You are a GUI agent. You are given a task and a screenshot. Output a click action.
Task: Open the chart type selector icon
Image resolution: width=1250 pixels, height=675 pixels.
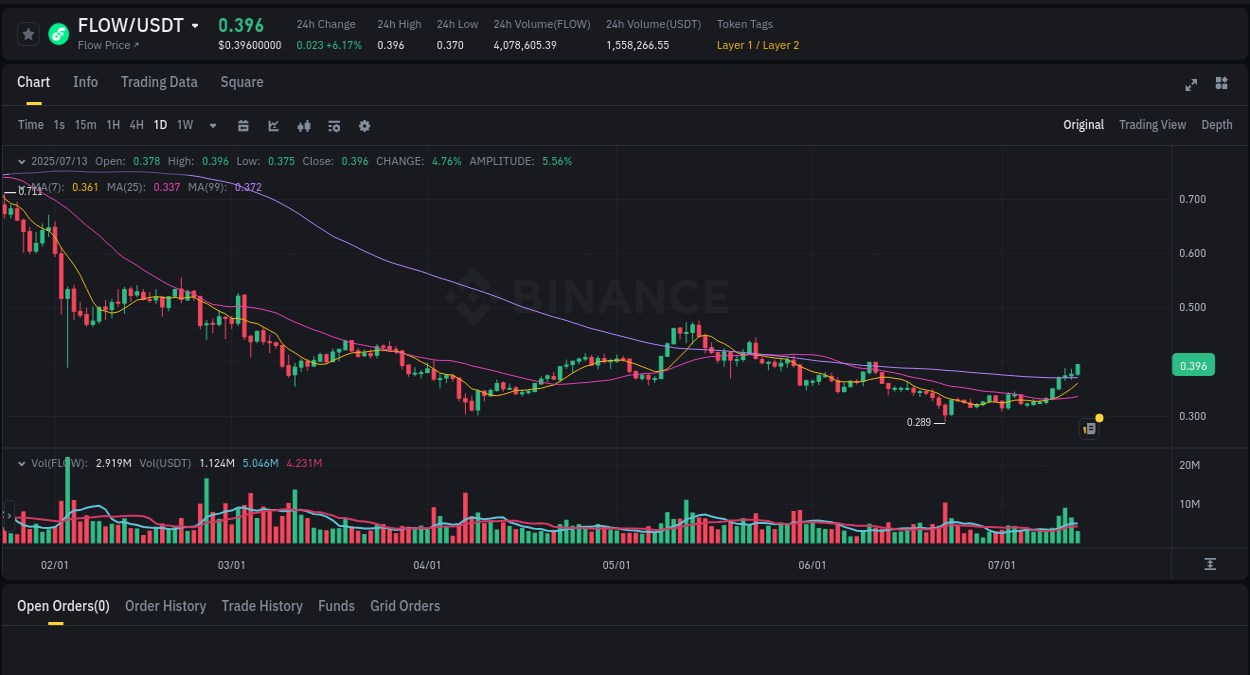coord(303,125)
